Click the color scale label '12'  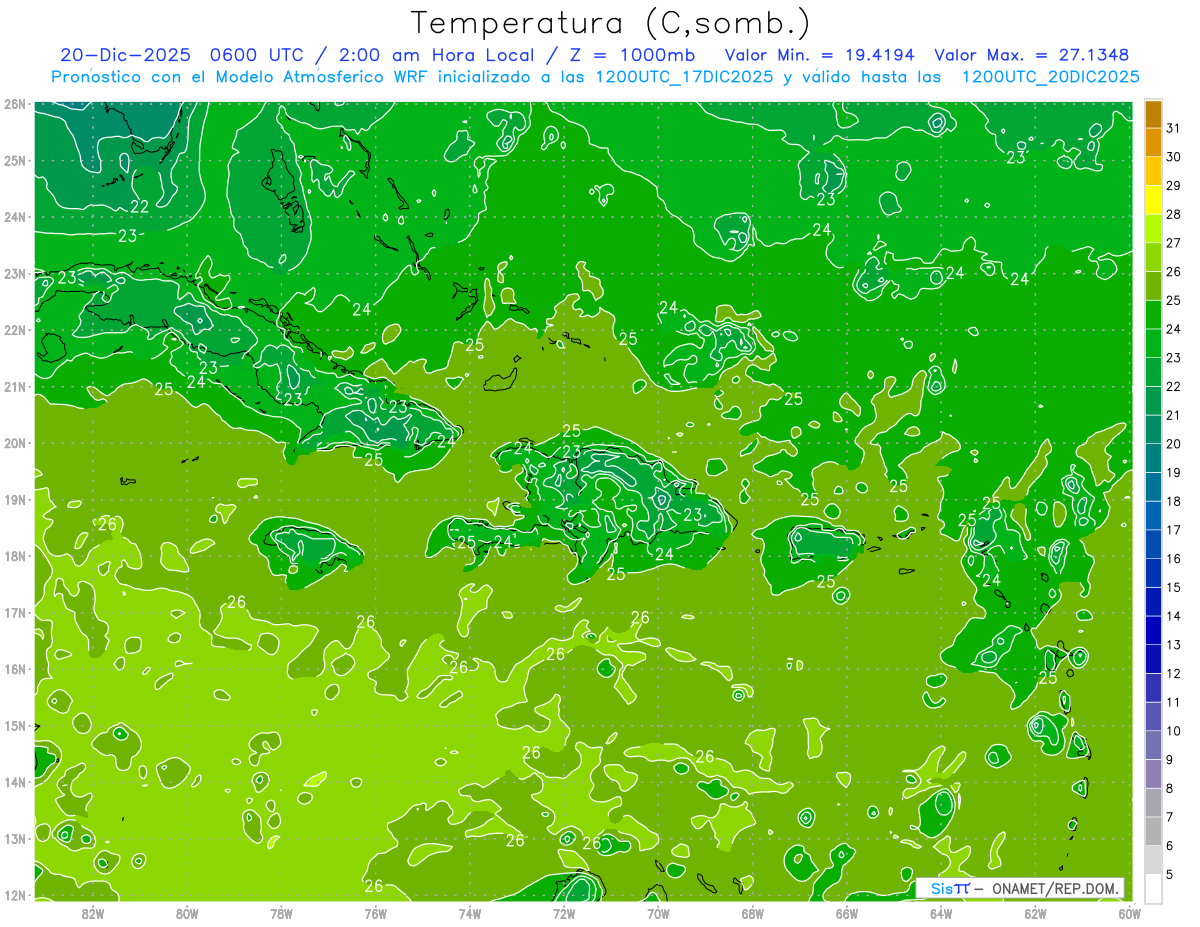click(1173, 673)
